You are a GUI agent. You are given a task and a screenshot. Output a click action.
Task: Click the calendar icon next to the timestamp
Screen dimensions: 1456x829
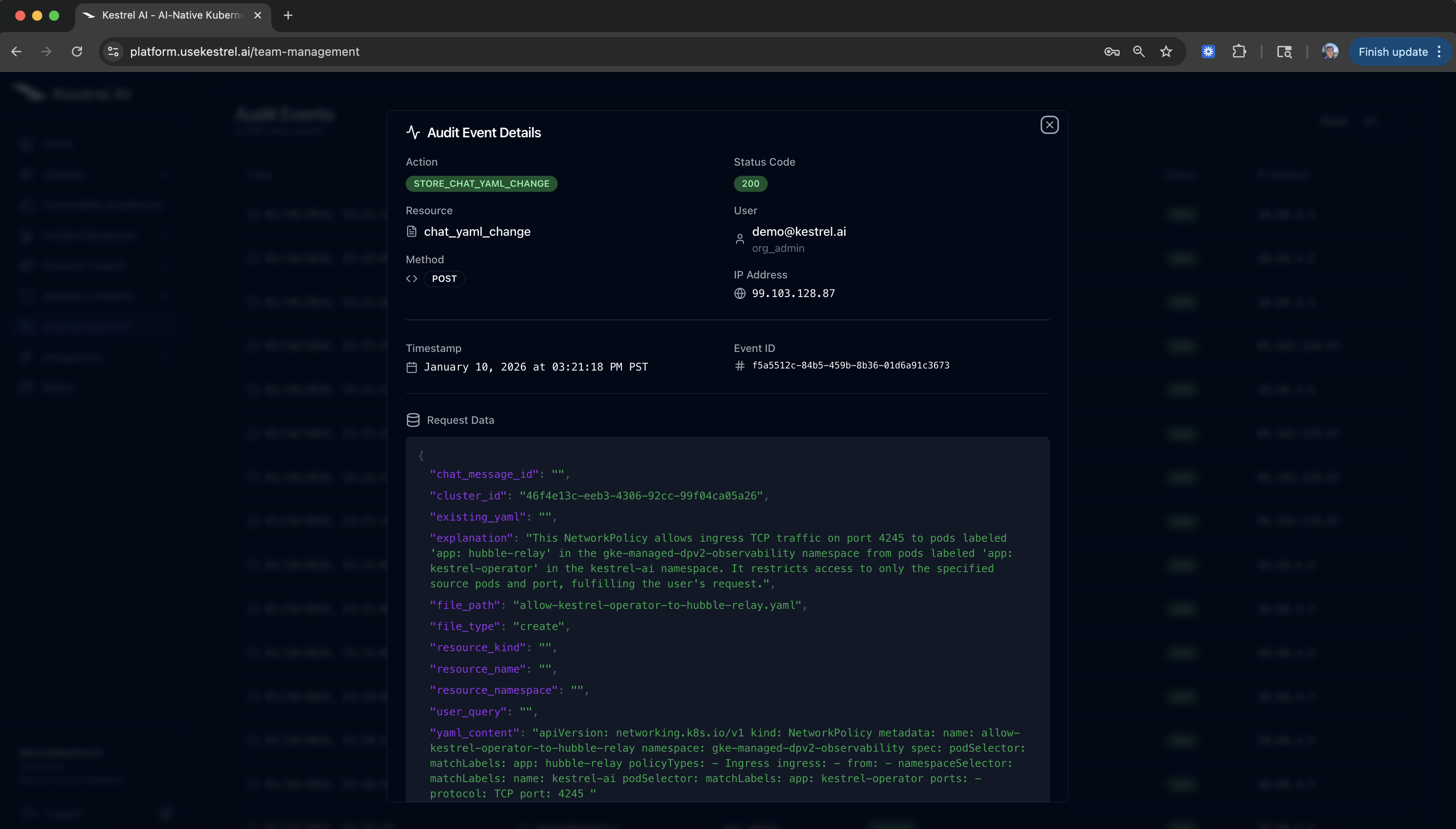pos(412,367)
